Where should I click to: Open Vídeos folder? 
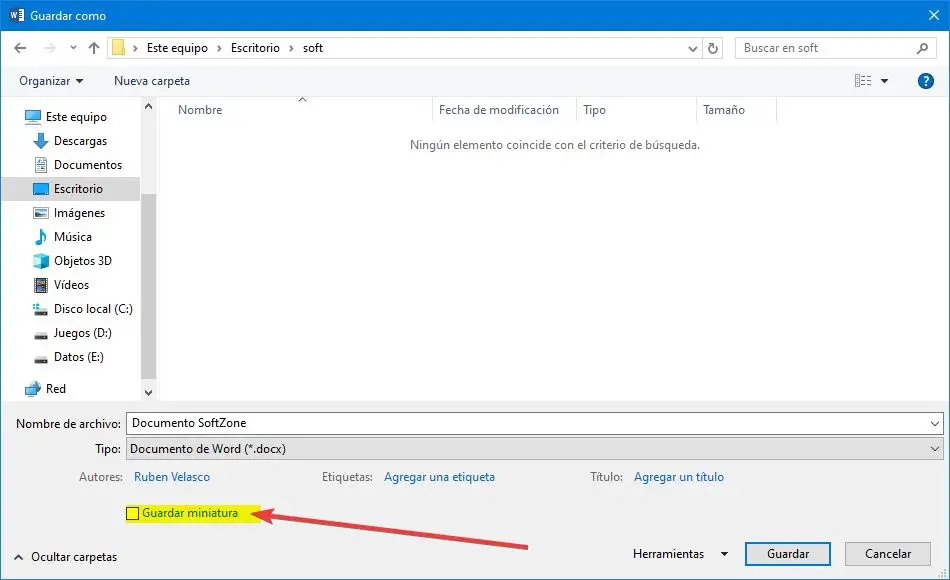coord(61,285)
